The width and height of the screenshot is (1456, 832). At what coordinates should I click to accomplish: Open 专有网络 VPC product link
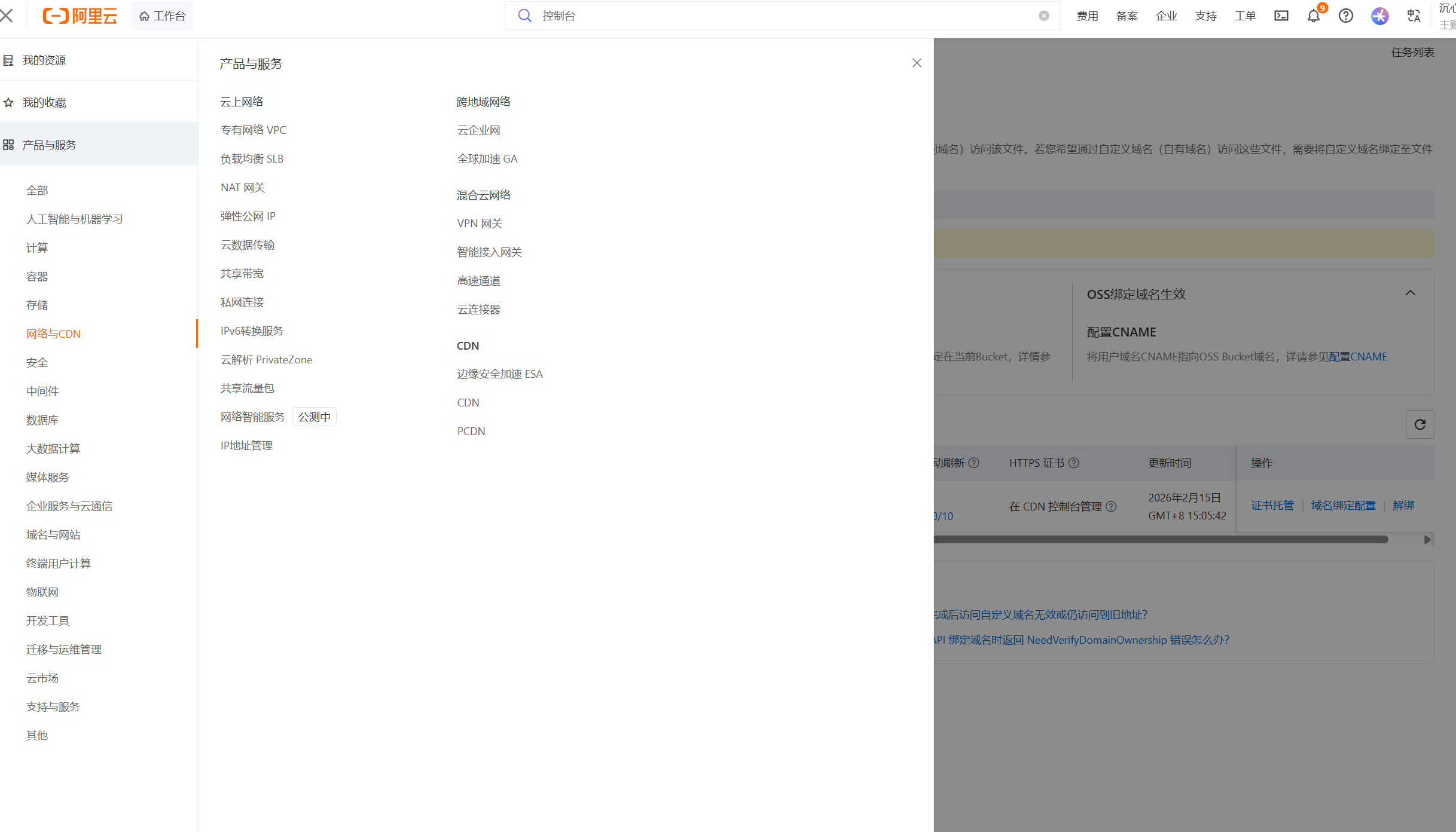click(x=254, y=130)
